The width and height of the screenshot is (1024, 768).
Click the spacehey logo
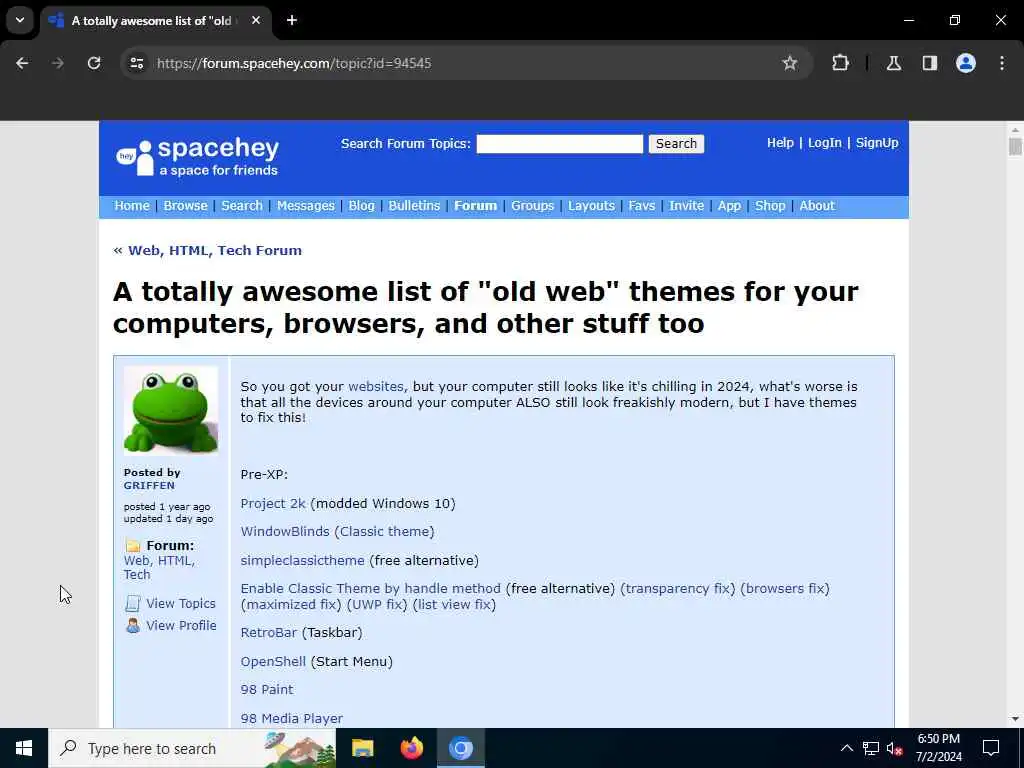click(x=197, y=157)
